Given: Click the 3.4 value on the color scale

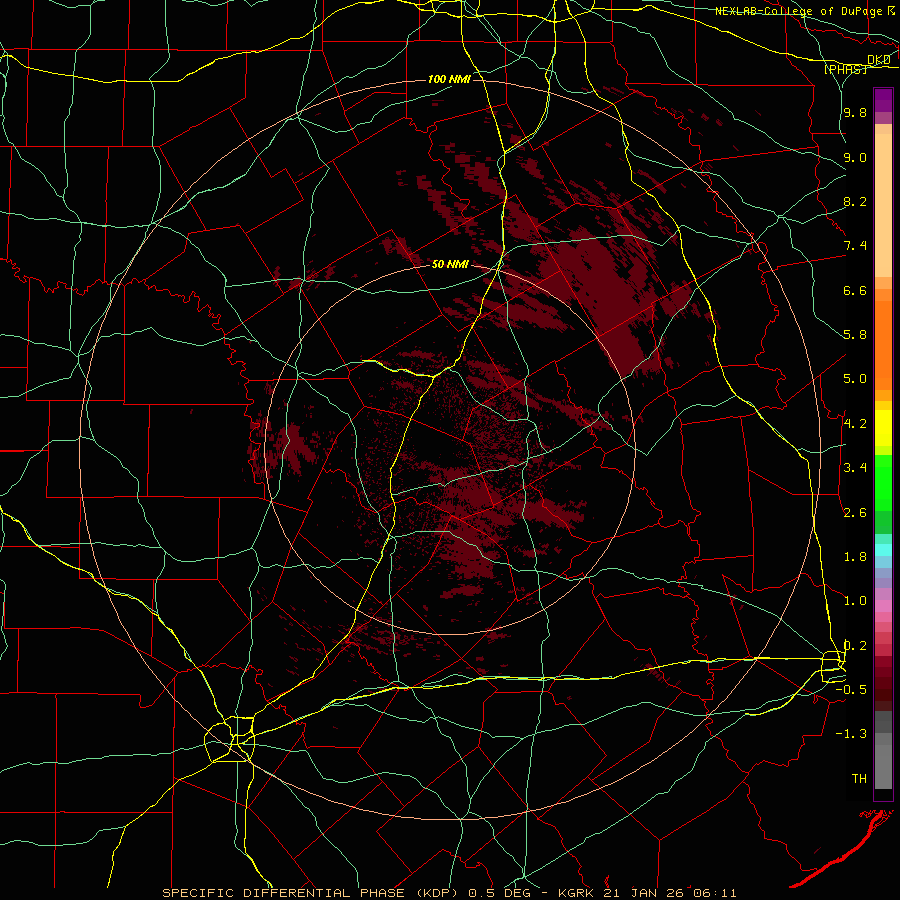Looking at the screenshot, I should (x=855, y=468).
